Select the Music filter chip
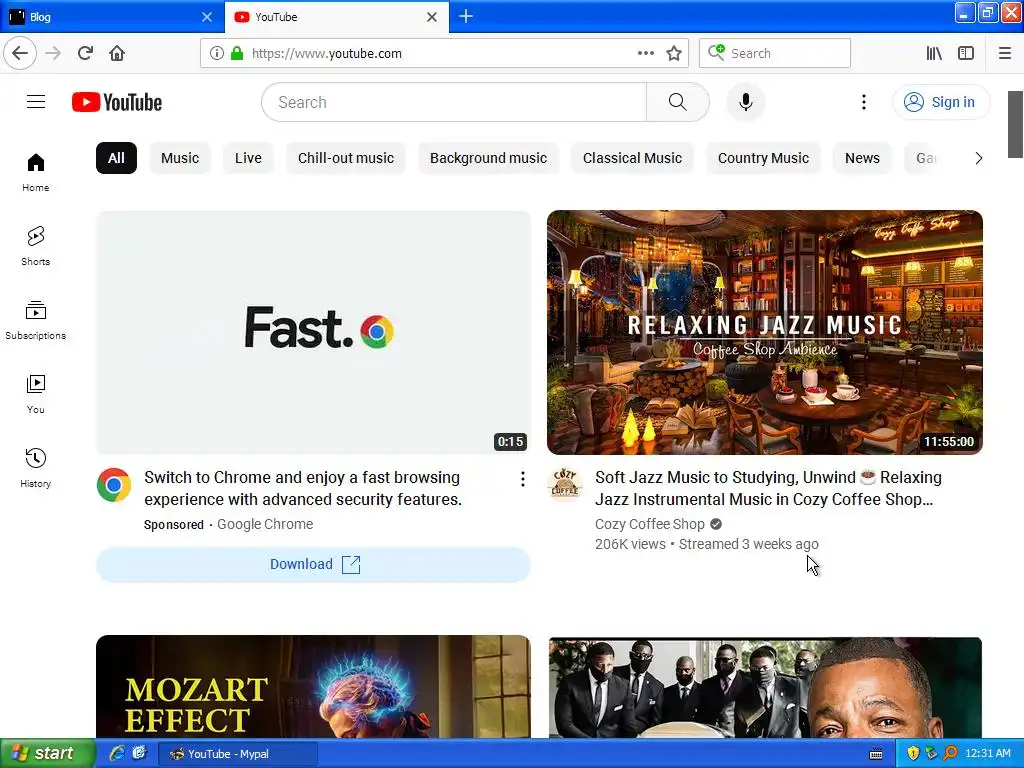 (180, 158)
